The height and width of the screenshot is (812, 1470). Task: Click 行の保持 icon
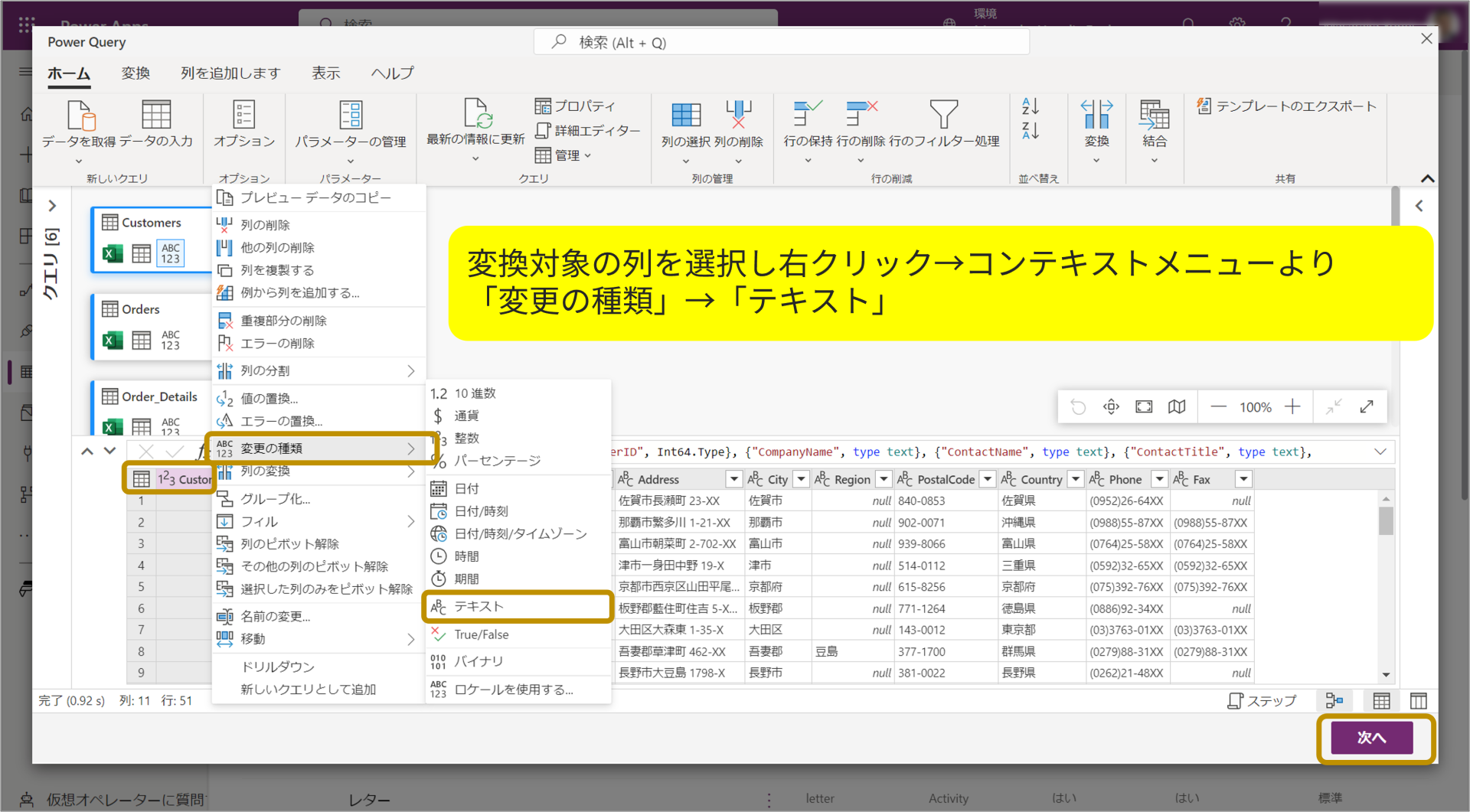point(807,113)
